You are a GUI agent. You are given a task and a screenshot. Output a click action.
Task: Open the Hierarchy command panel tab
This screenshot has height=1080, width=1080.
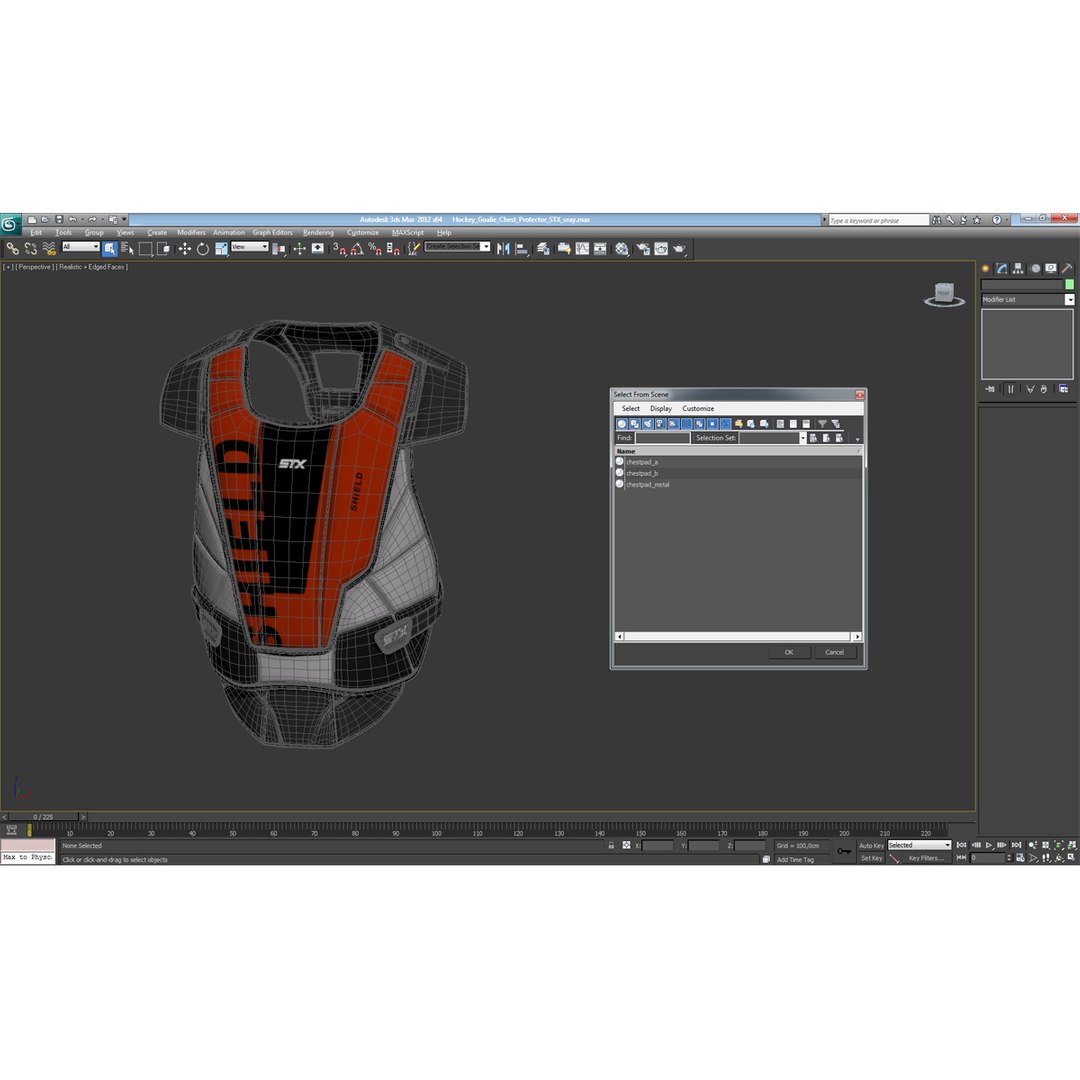[x=1017, y=269]
